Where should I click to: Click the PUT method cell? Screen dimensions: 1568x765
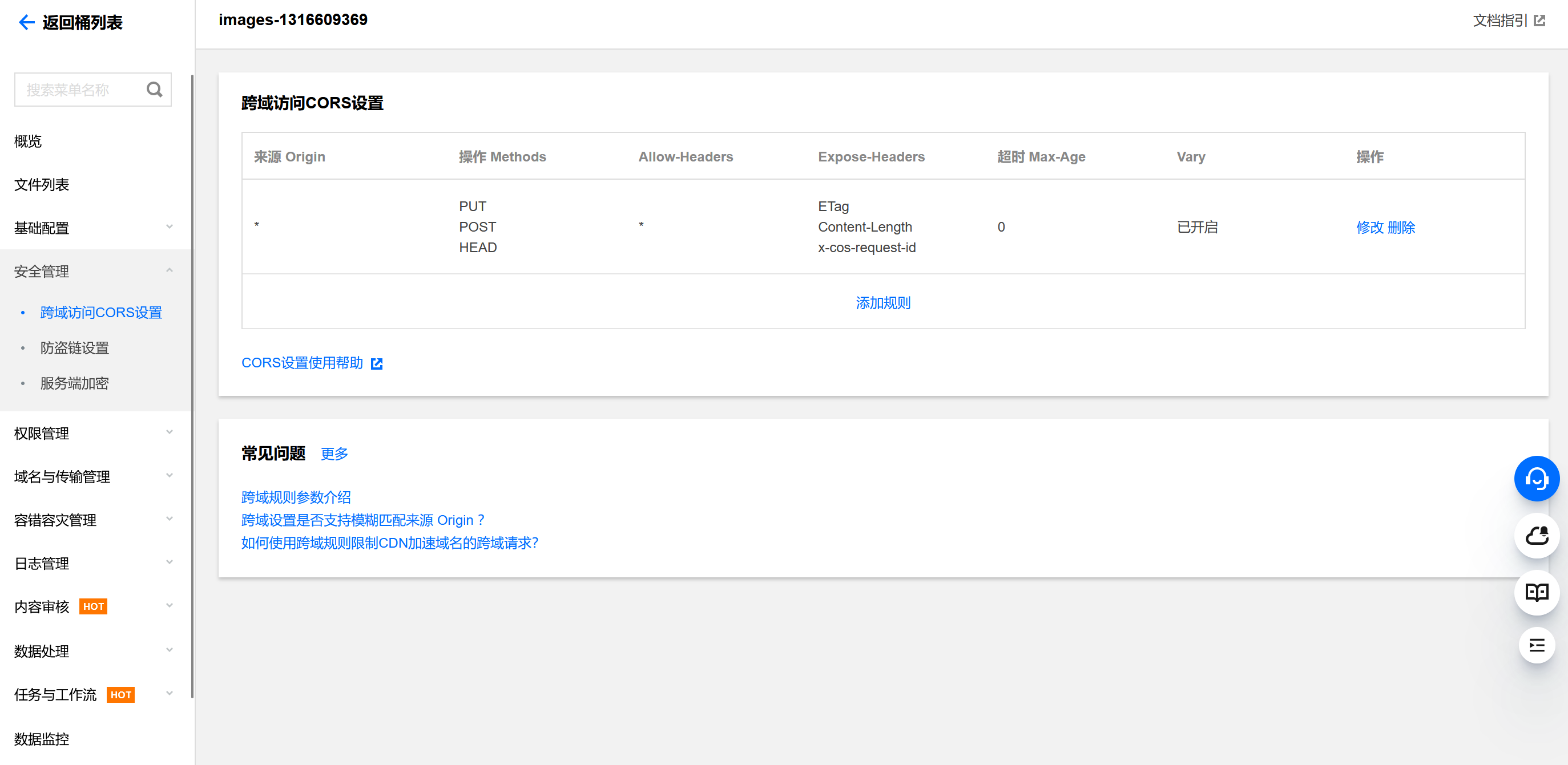tap(473, 206)
